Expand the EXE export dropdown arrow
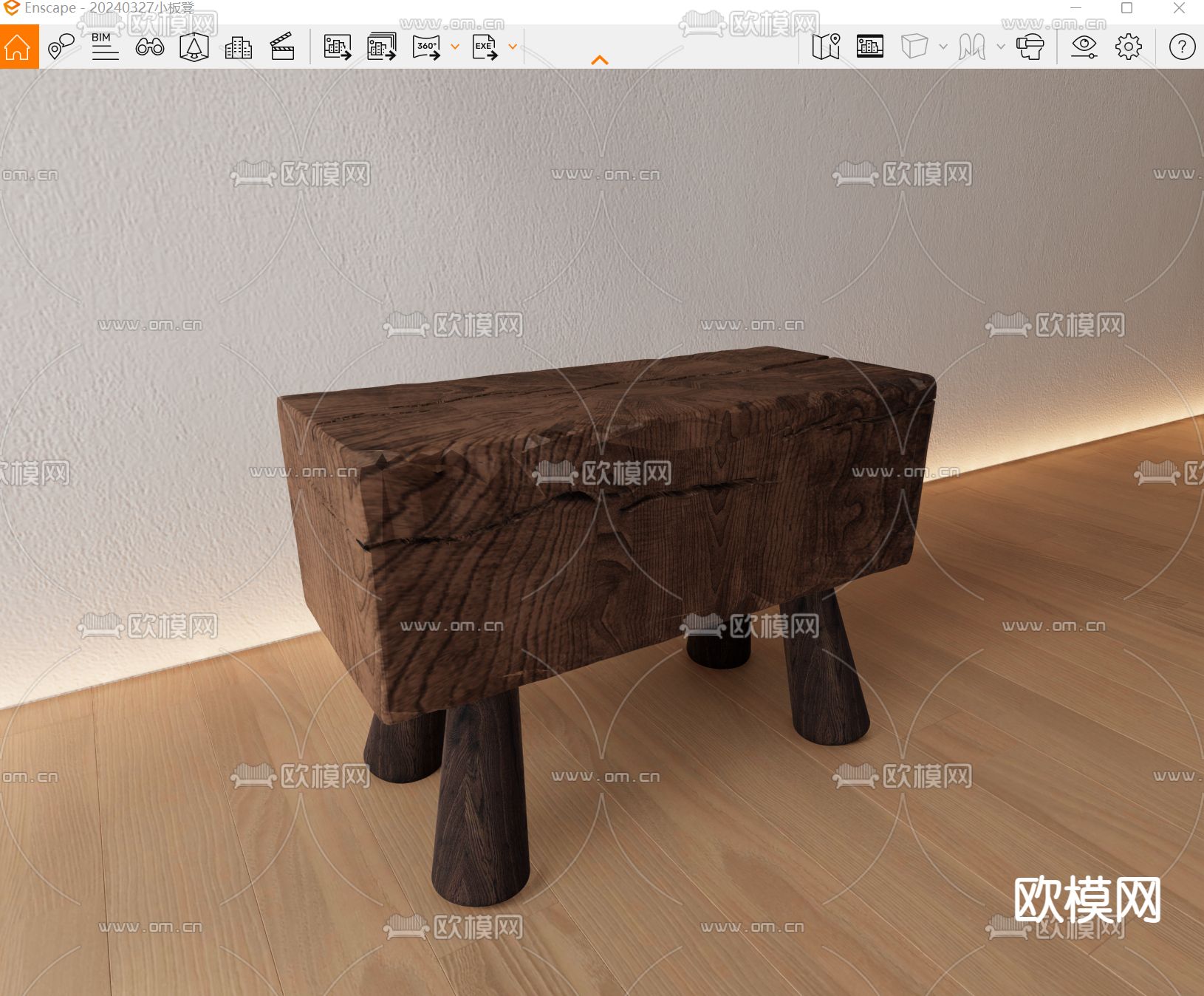This screenshot has width=1204, height=996. 513,47
